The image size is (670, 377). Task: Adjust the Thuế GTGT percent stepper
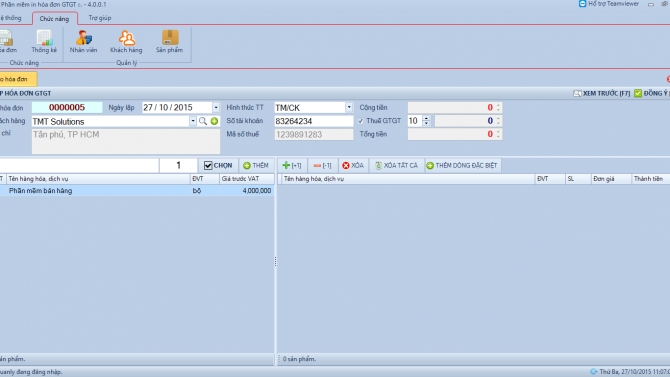(426, 121)
